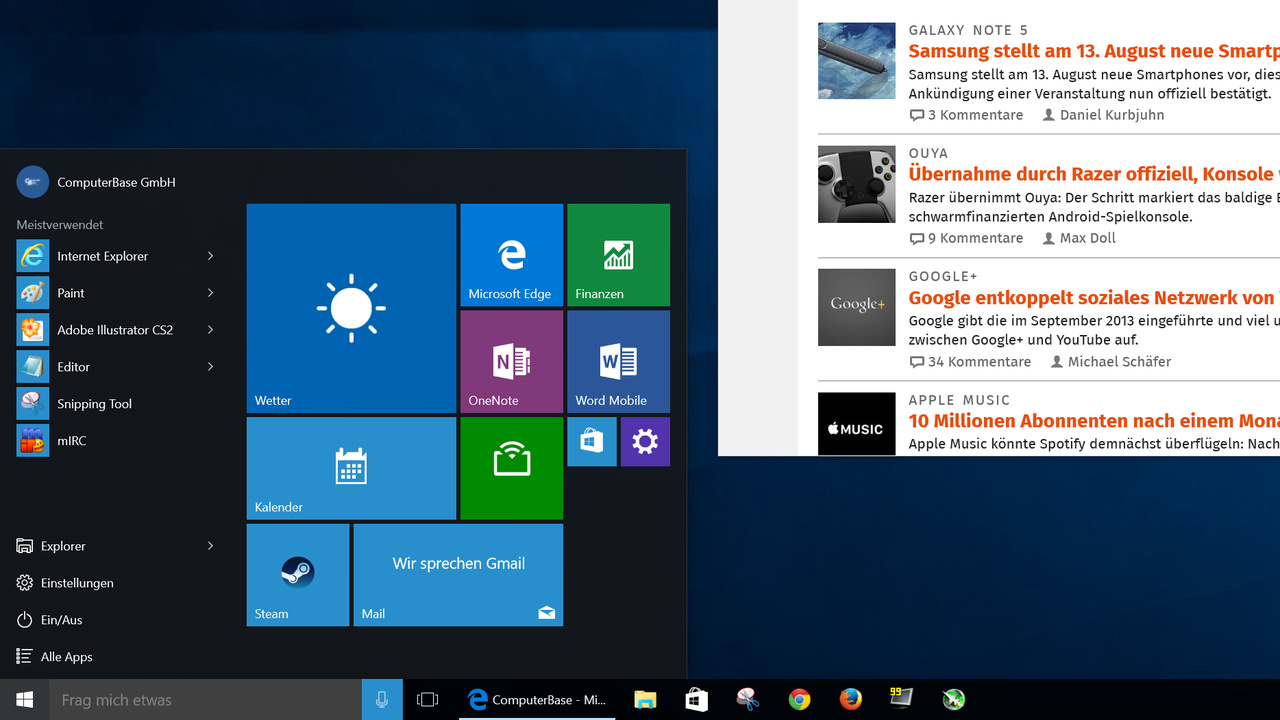Open the green wireless display tile
This screenshot has width=1280, height=720.
tap(511, 468)
